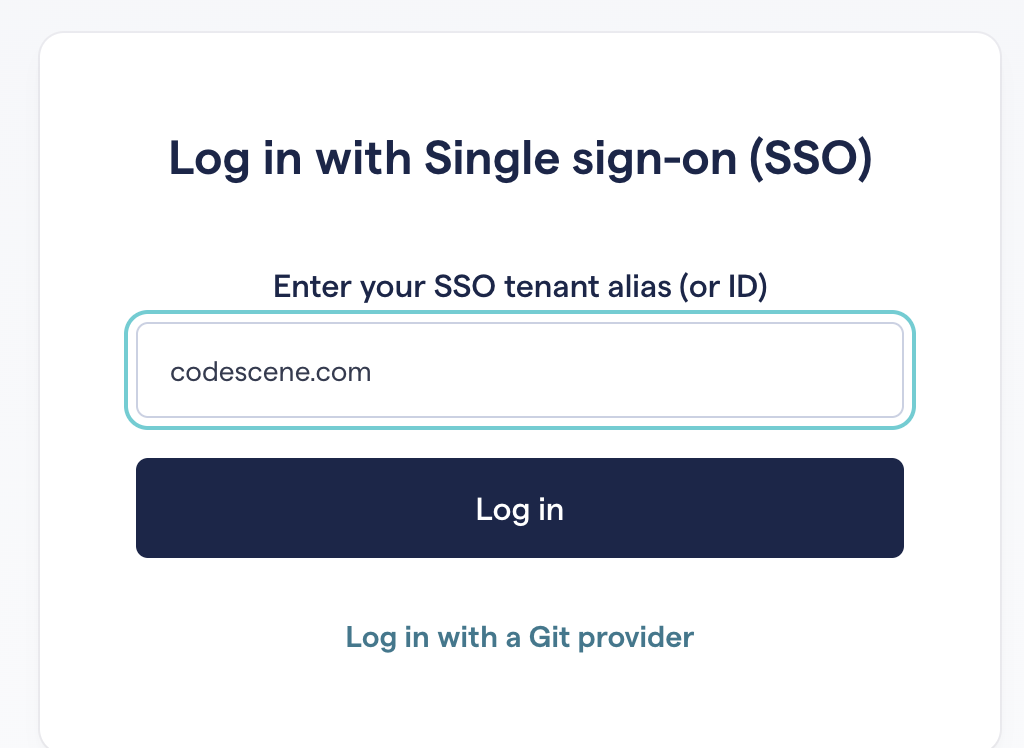Click the 'Enter your SSO tenant alias (or ID)' label
The width and height of the screenshot is (1024, 748).
coord(519,286)
